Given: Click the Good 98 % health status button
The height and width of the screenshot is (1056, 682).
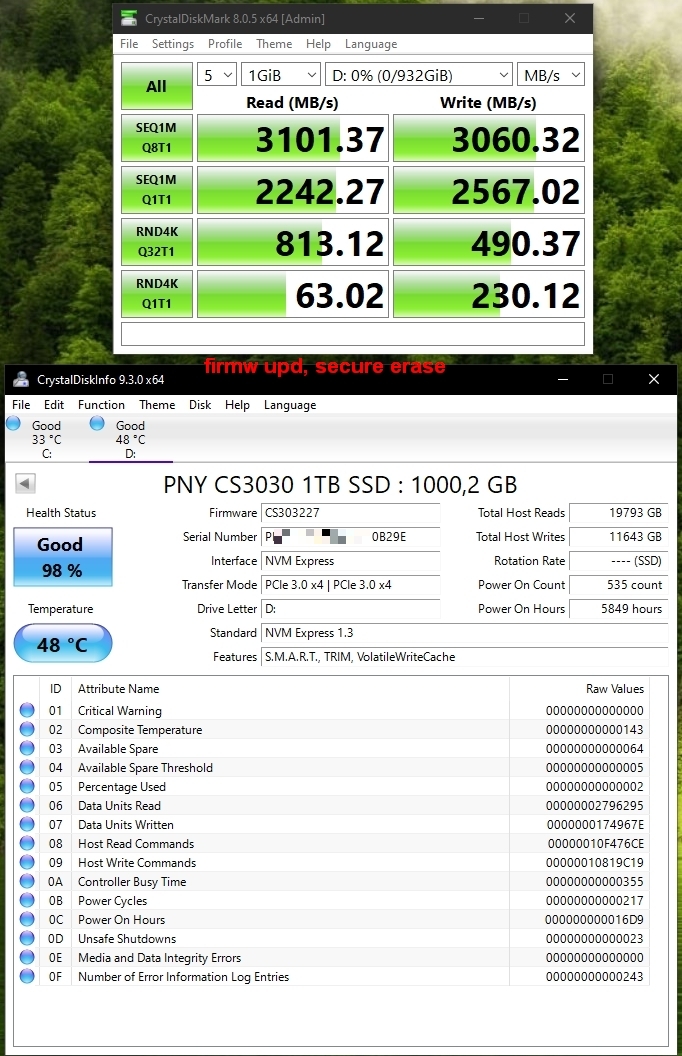Looking at the screenshot, I should pos(63,557).
